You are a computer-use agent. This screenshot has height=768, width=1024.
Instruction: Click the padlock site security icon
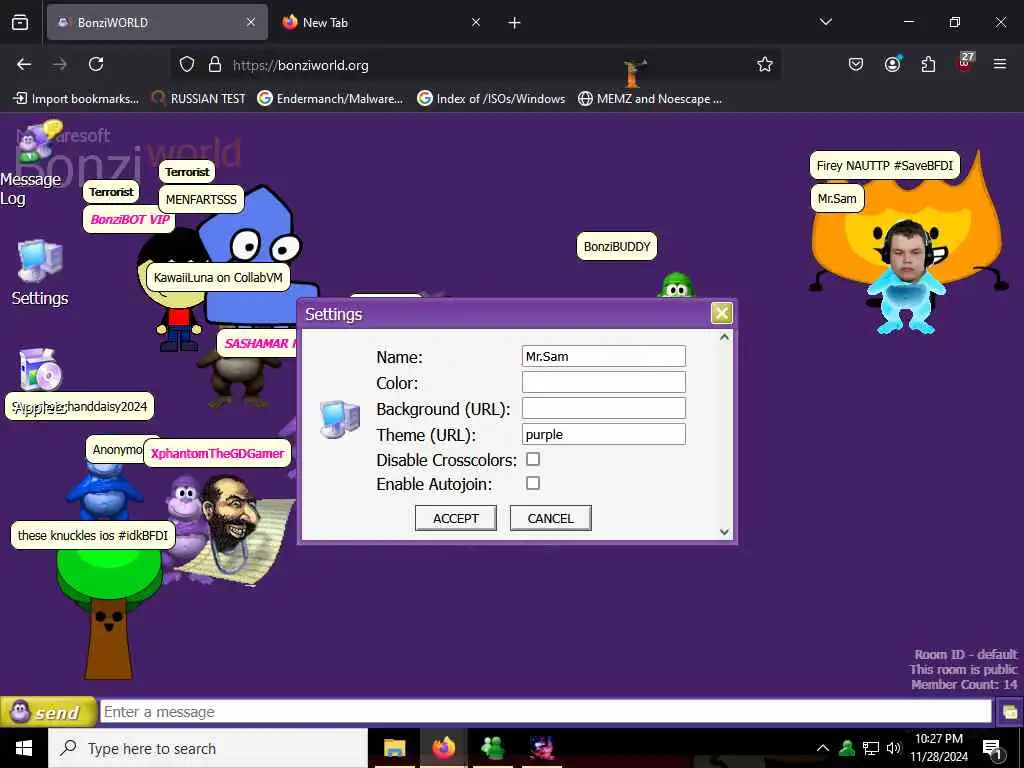coord(215,65)
